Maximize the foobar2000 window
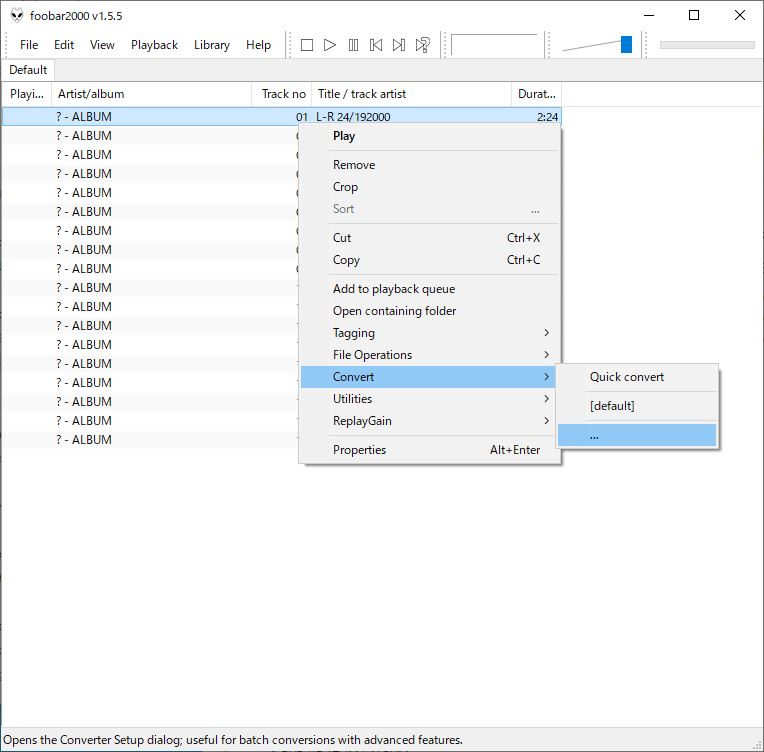Viewport: 764px width, 752px height. (x=694, y=15)
